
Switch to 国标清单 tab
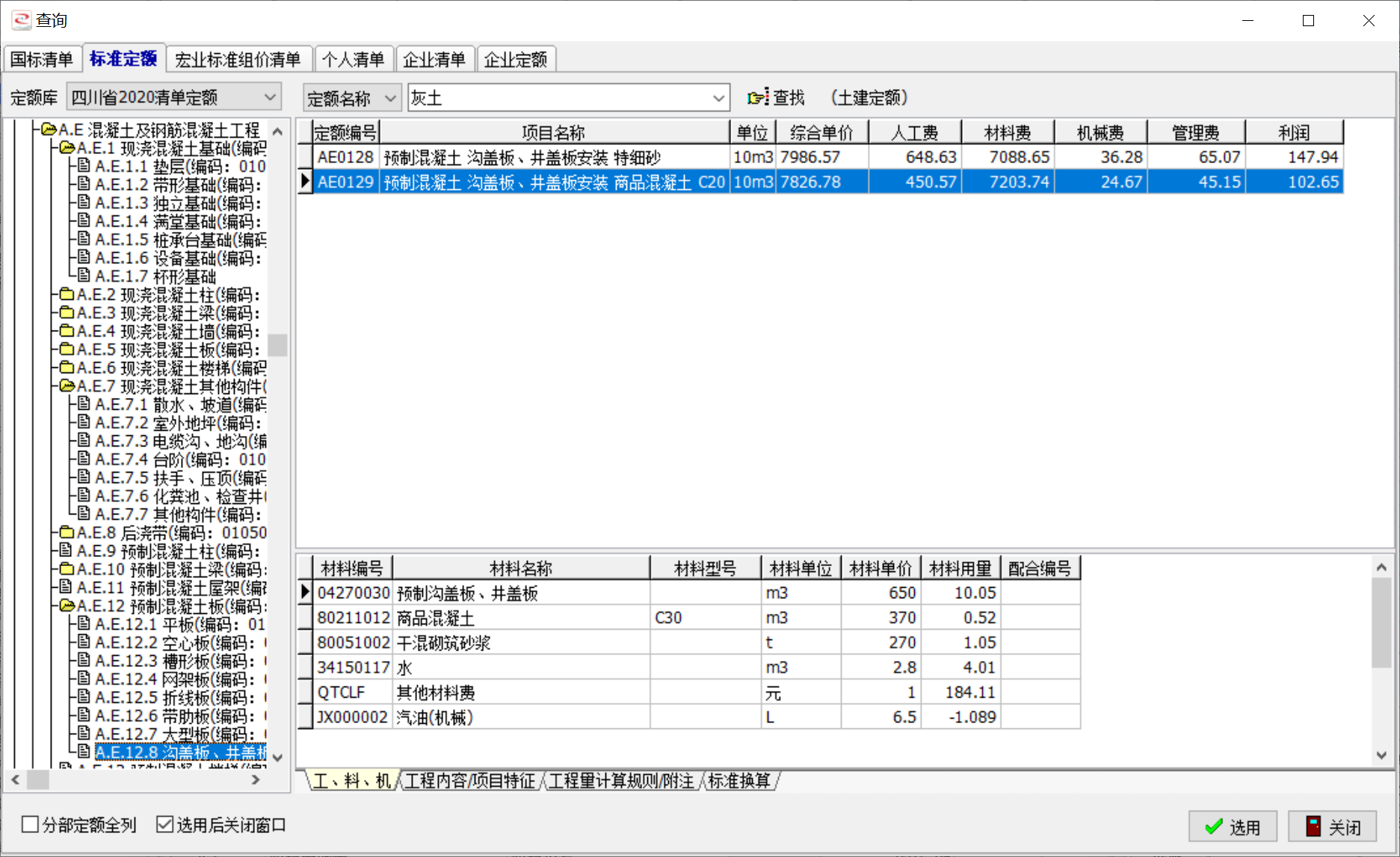click(x=42, y=59)
